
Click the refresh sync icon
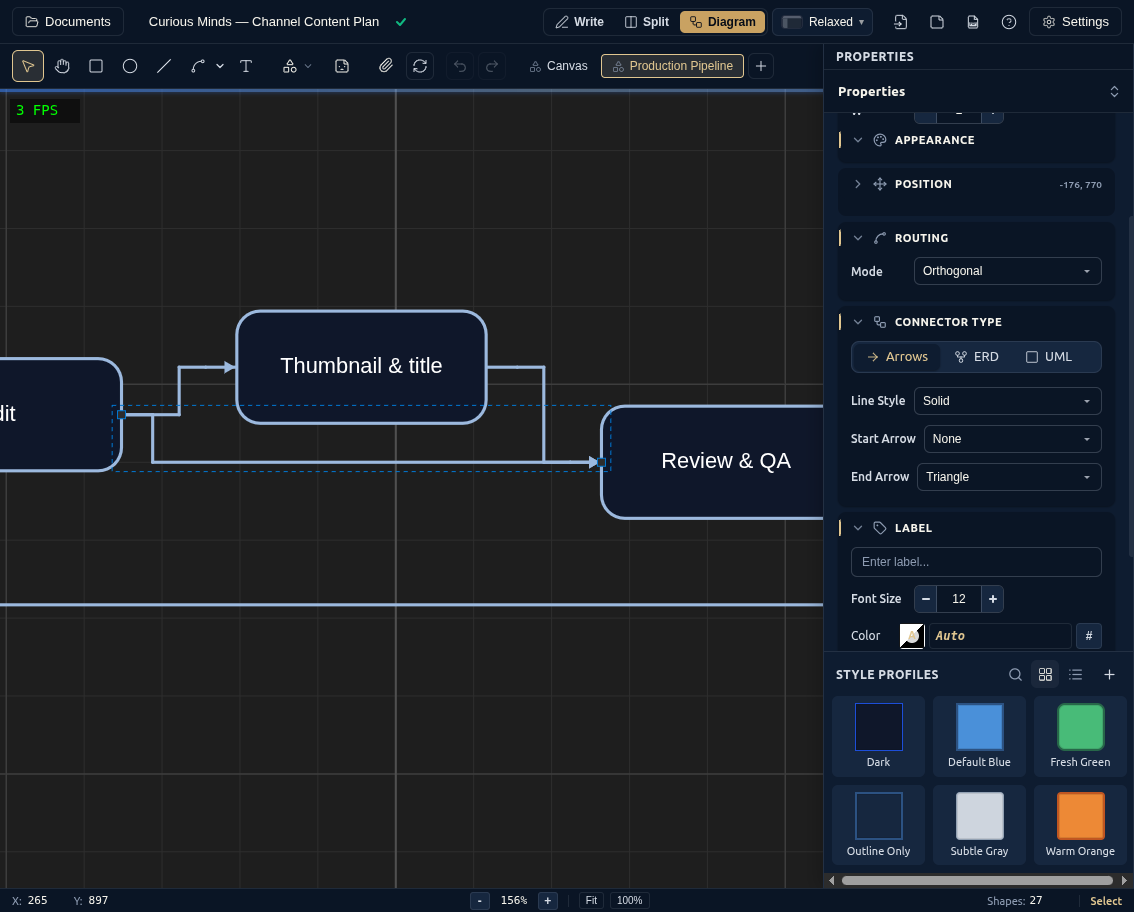click(x=420, y=66)
